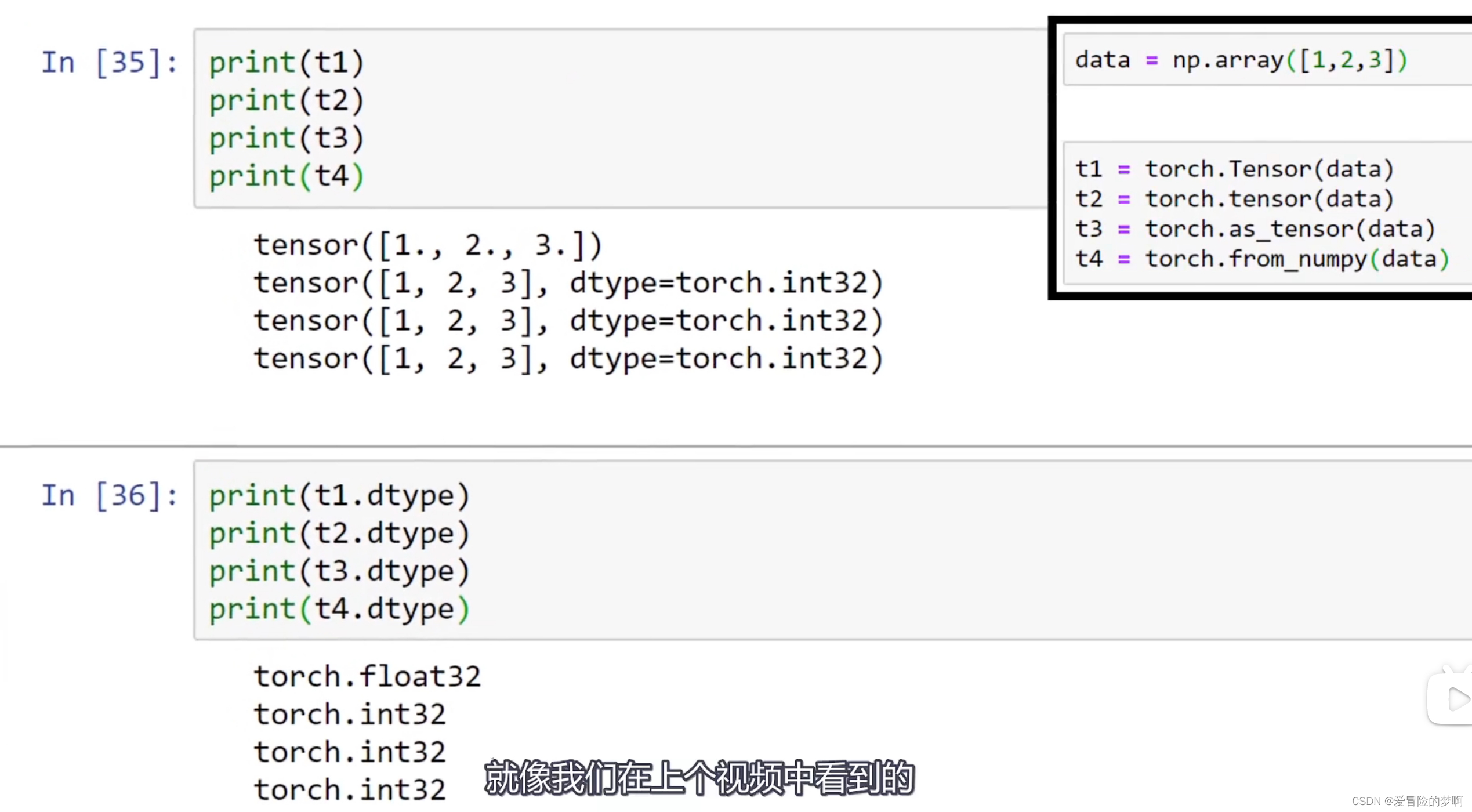
Task: Click the t3 = torch.as_tensor(data) line
Action: [x=1255, y=230]
